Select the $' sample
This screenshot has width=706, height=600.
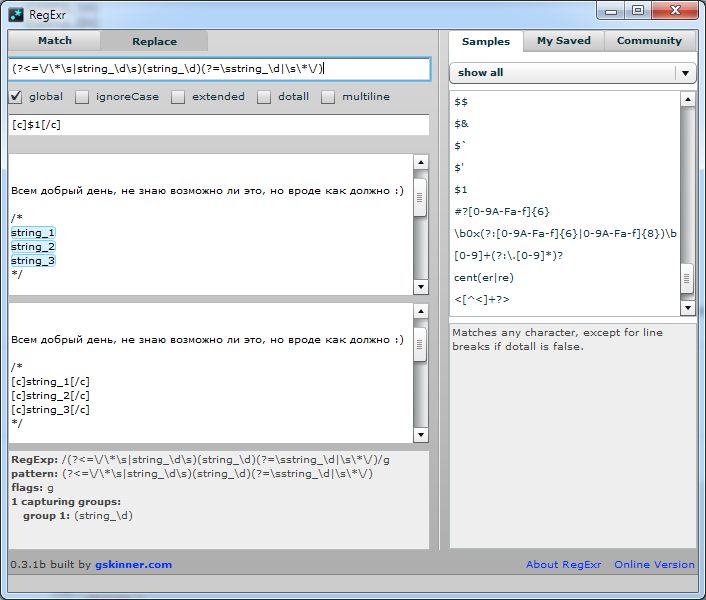tap(459, 168)
